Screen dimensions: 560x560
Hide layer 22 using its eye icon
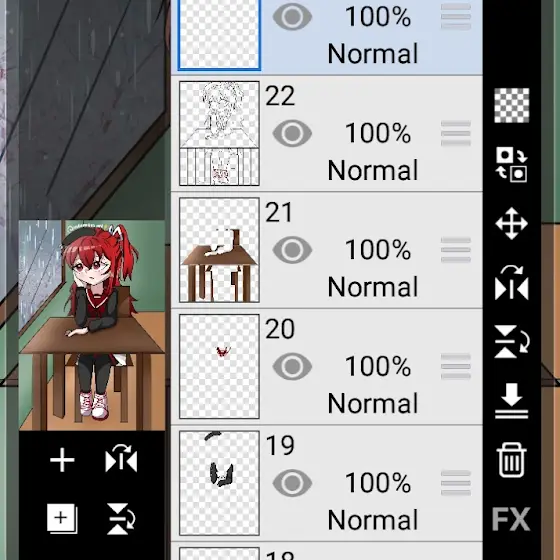[x=292, y=134]
